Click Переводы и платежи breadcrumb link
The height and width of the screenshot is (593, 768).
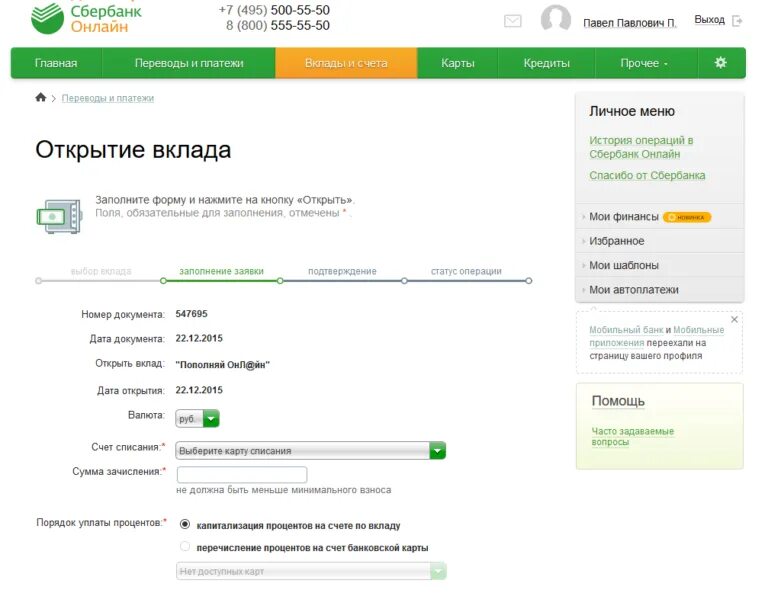tap(108, 98)
